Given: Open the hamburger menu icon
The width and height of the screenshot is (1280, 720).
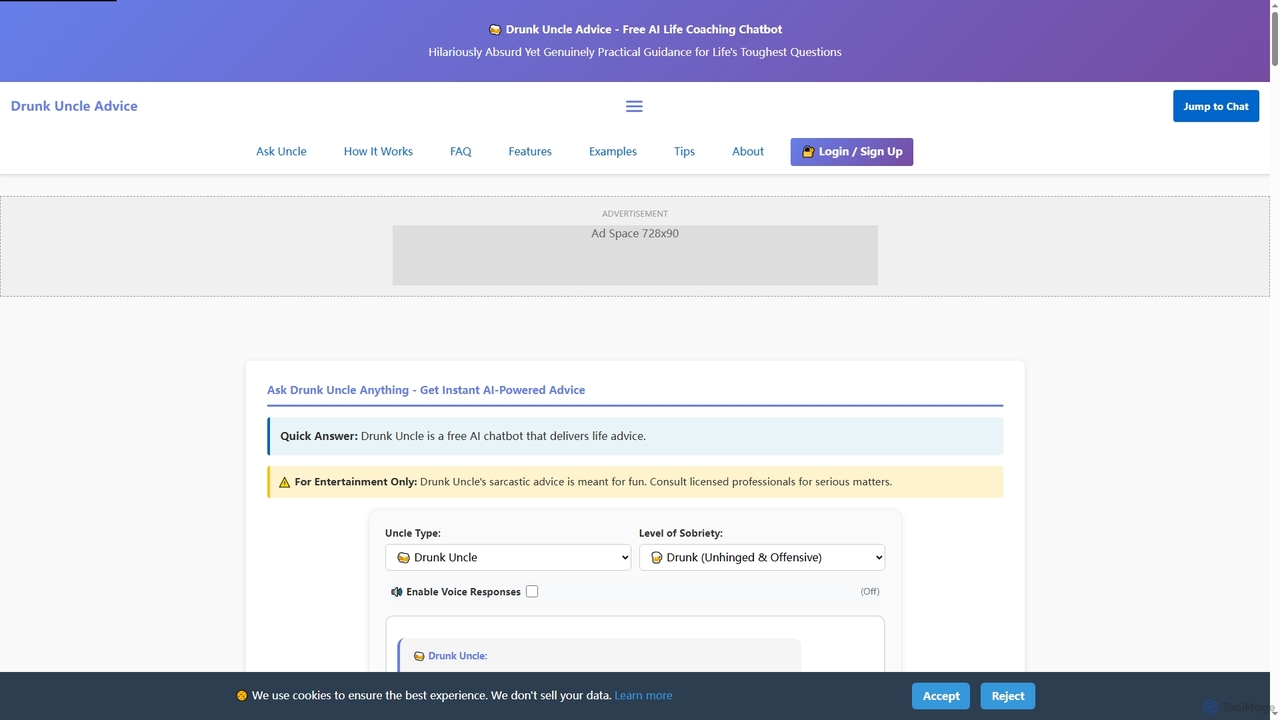Looking at the screenshot, I should (634, 106).
